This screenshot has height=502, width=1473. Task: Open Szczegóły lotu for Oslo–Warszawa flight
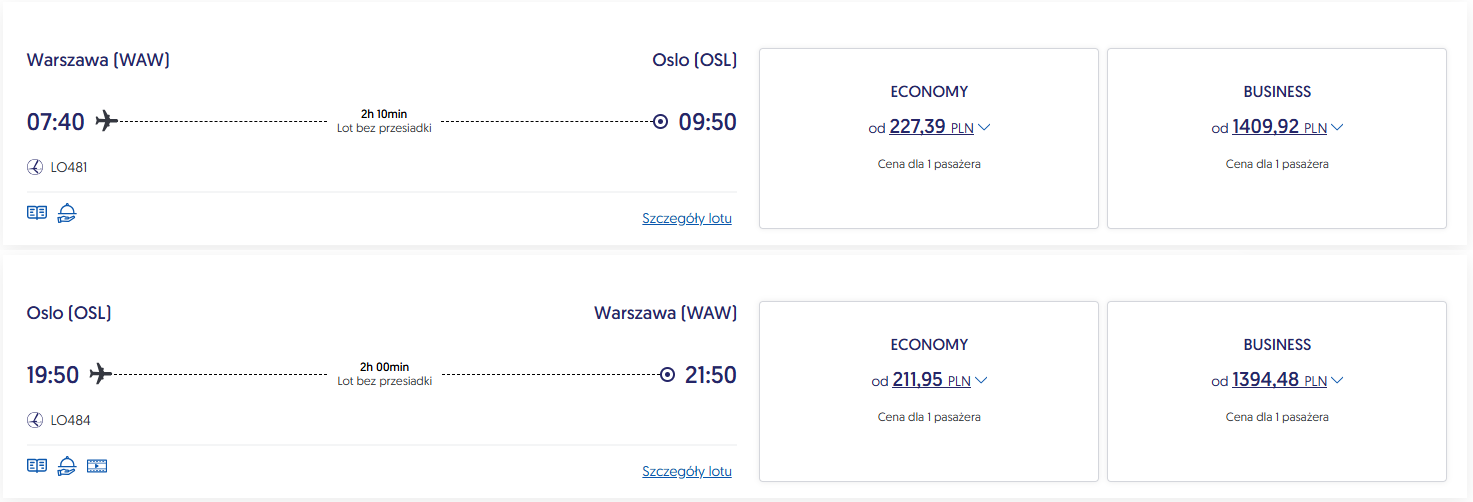687,471
